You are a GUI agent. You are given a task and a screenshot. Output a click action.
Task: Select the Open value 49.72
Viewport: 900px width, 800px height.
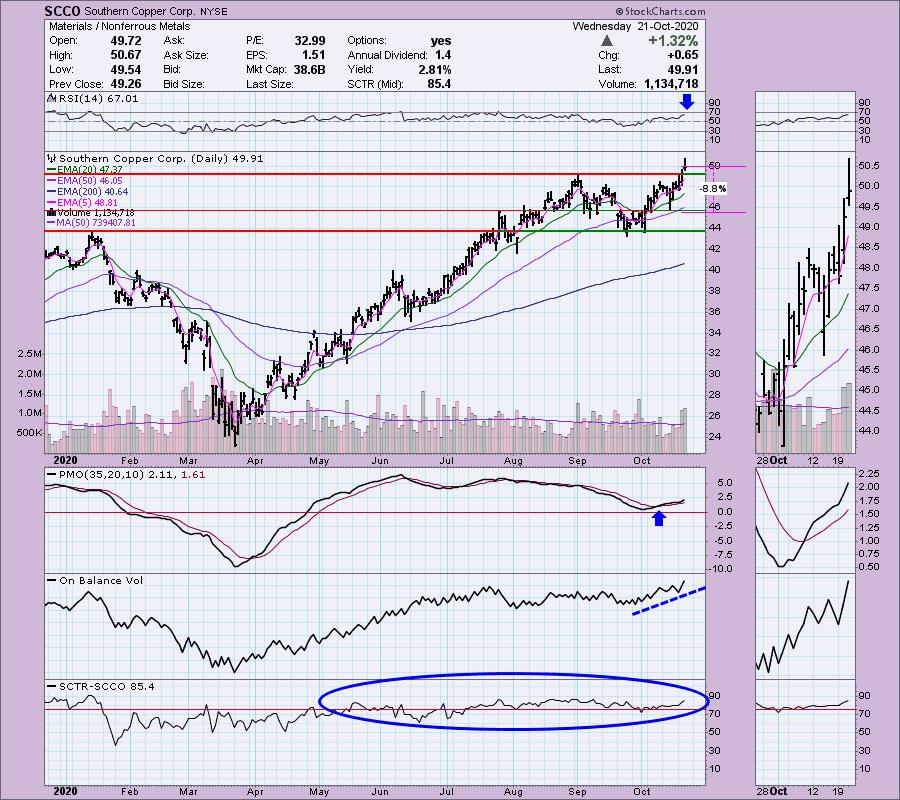coord(125,41)
